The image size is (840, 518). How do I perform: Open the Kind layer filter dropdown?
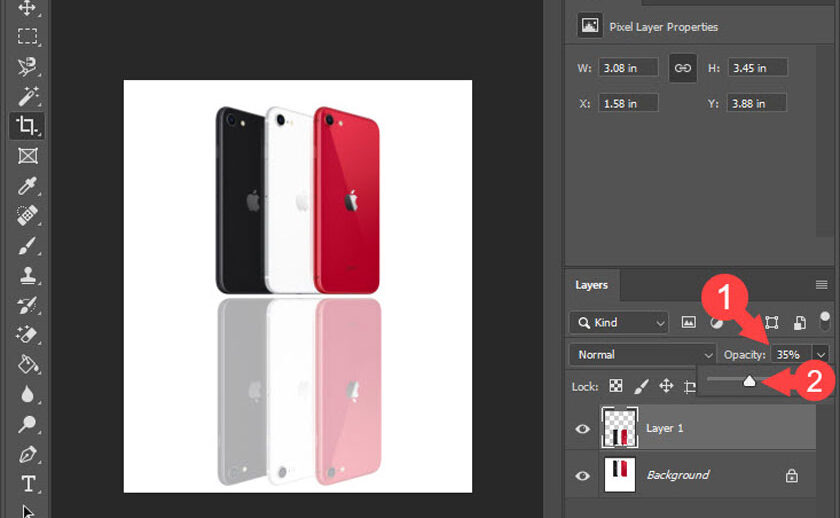tap(618, 323)
